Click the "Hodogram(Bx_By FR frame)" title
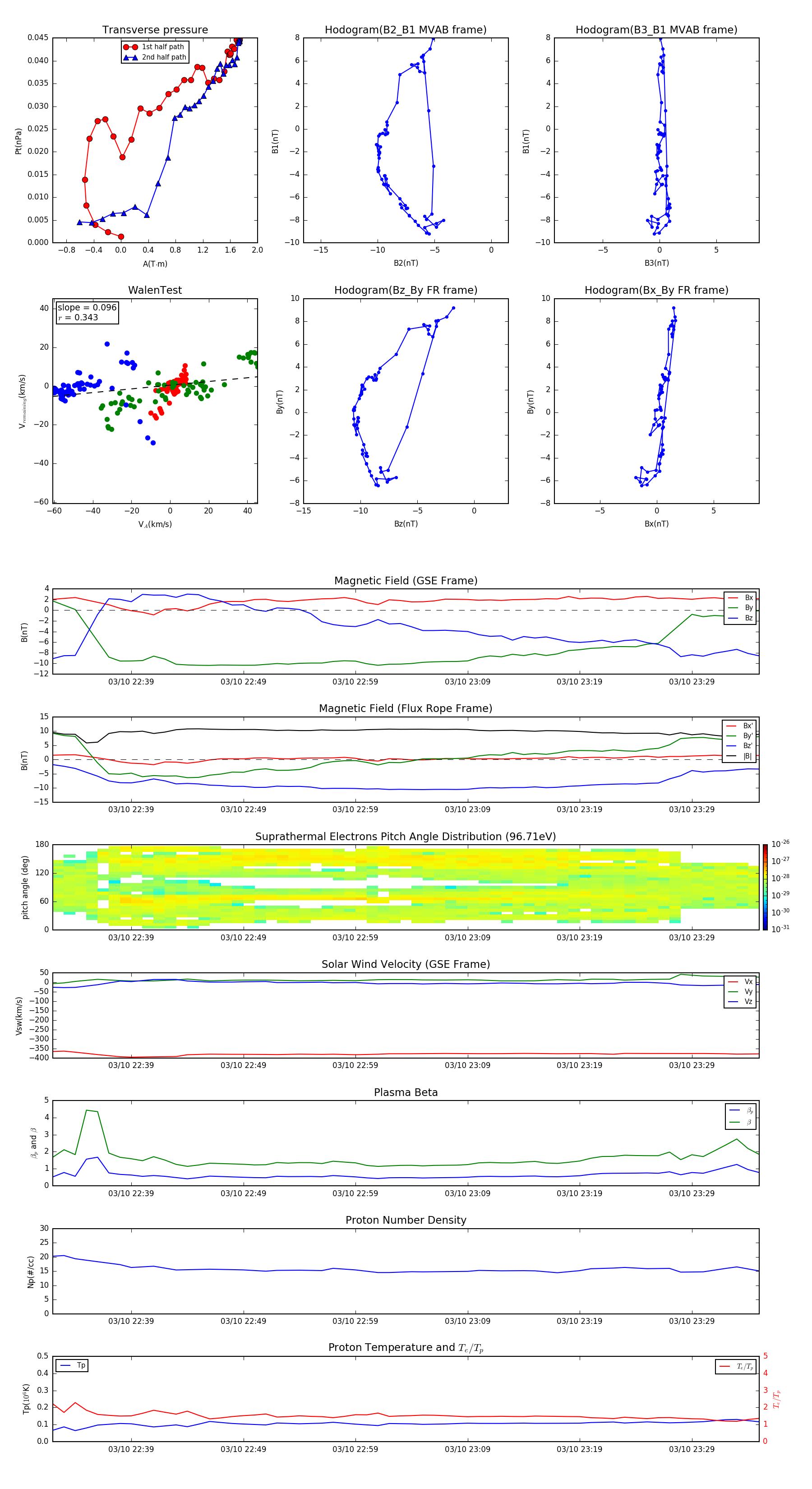 pyautogui.click(x=656, y=290)
